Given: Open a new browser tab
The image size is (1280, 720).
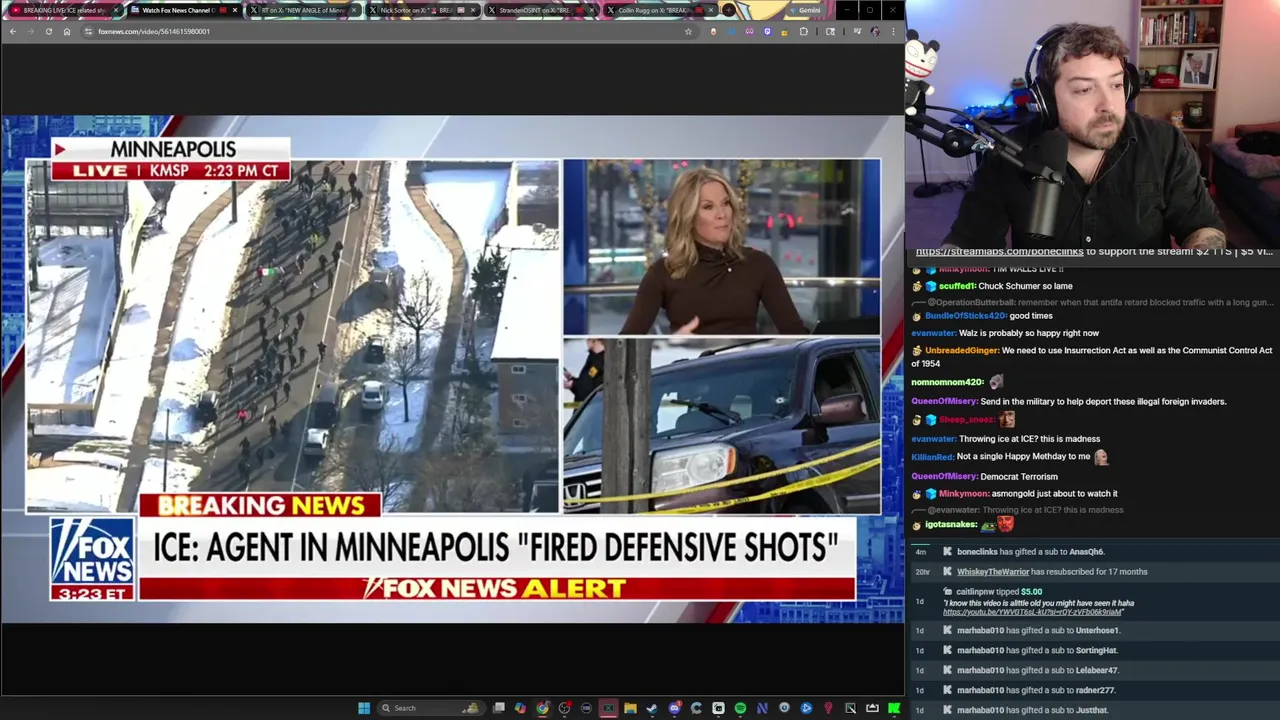Looking at the screenshot, I should pyautogui.click(x=729, y=10).
